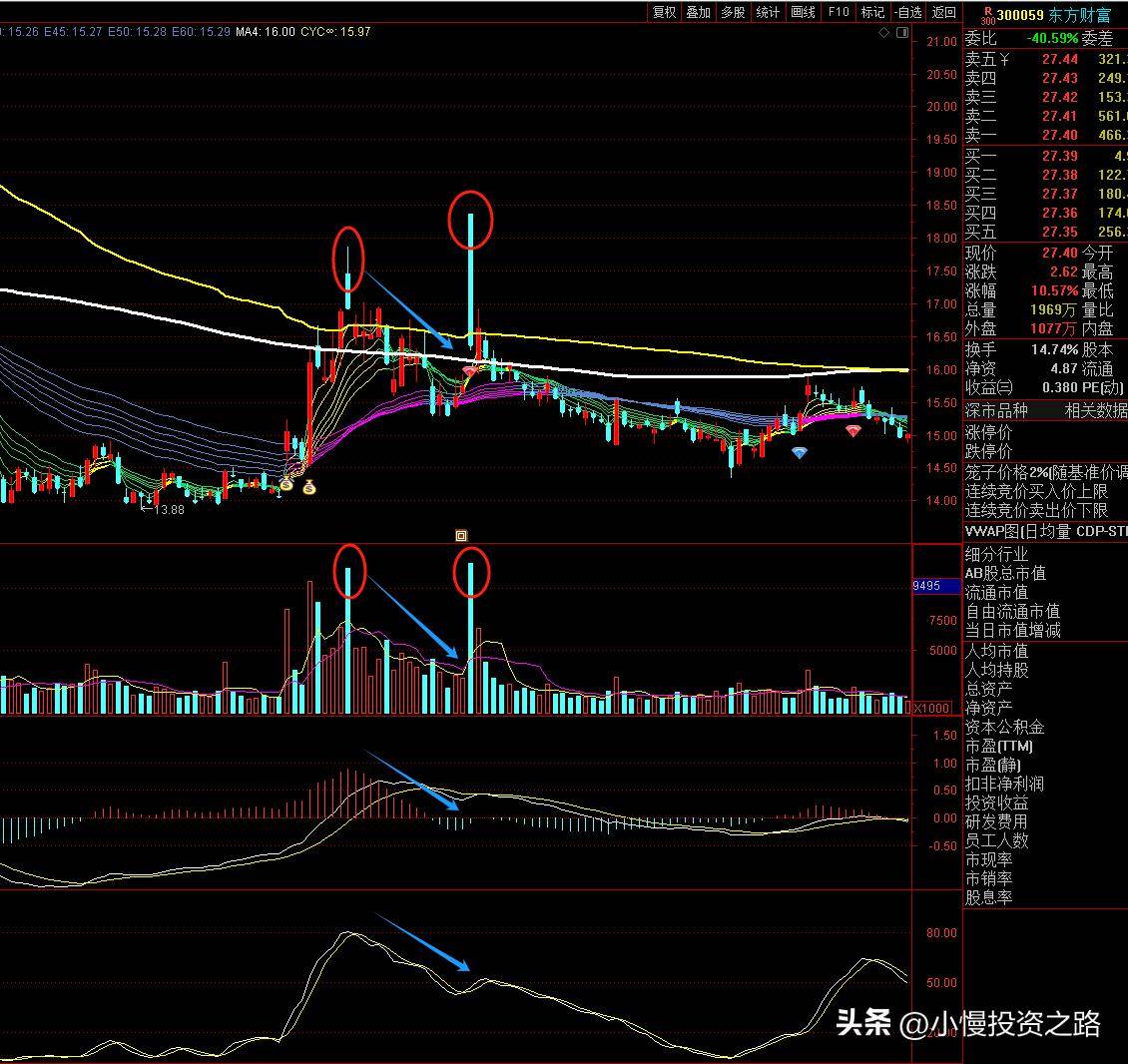Screen dimensions: 1128x1064
Task: Click the 外盘 value 1077万
Action: point(1053,328)
